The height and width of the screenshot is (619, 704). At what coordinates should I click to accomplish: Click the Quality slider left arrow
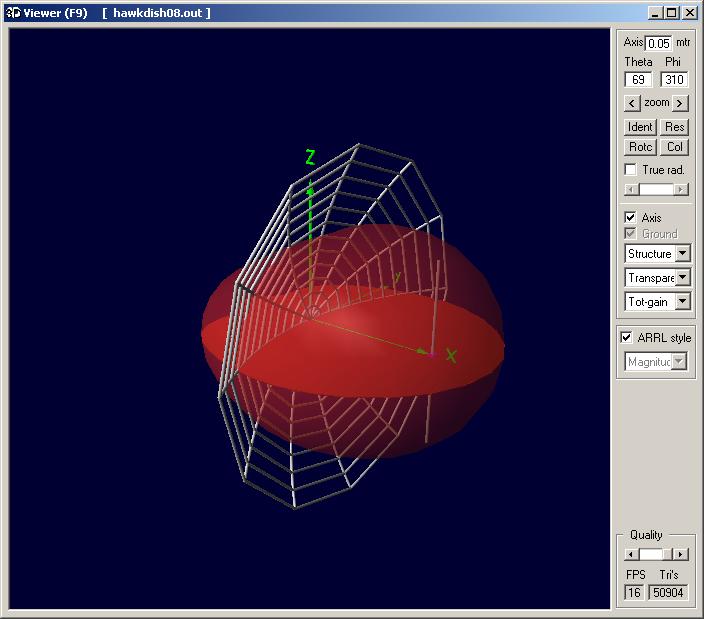tap(631, 554)
